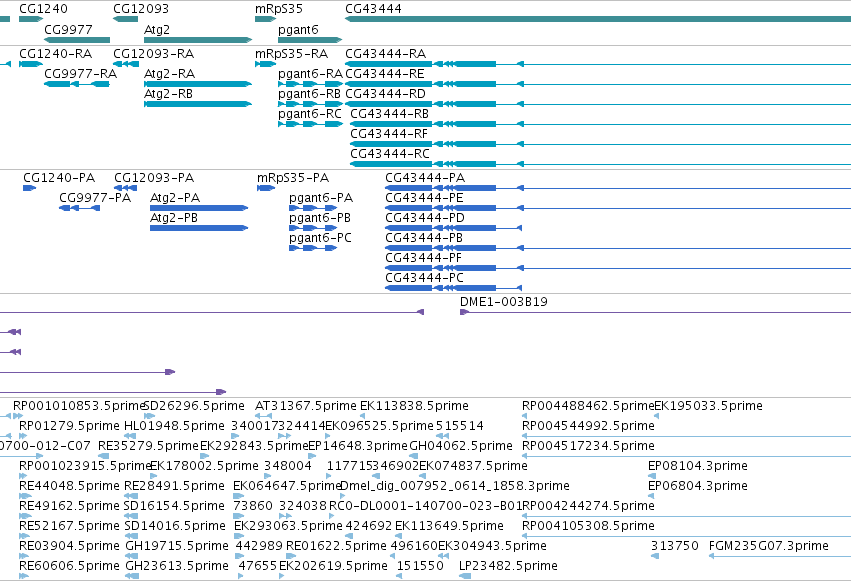Viewport: 851px width, 581px height.
Task: Select the CG12093 gene label
Action: point(141,9)
